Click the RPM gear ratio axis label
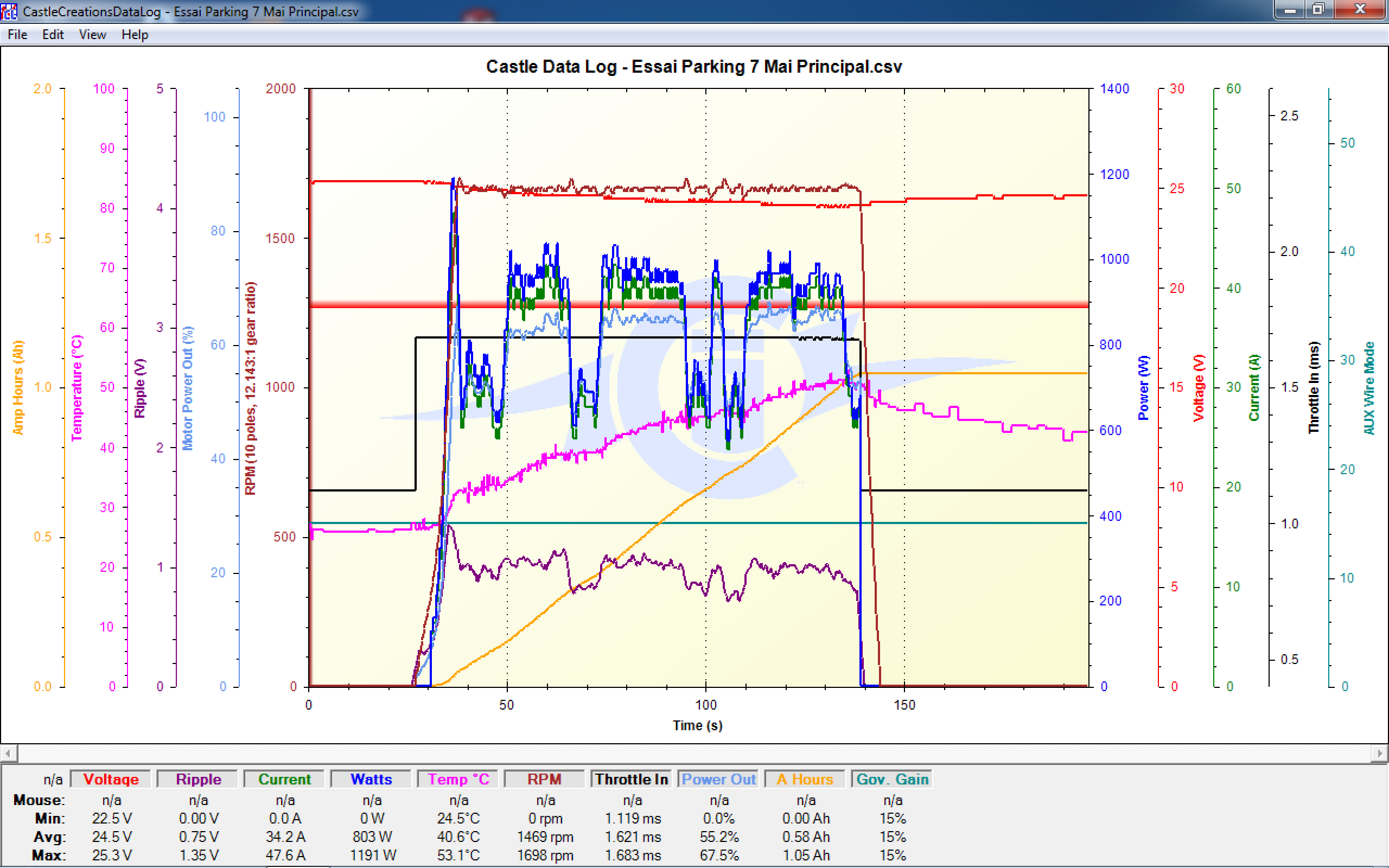Screen dimensions: 1389x868 pyautogui.click(x=251, y=387)
